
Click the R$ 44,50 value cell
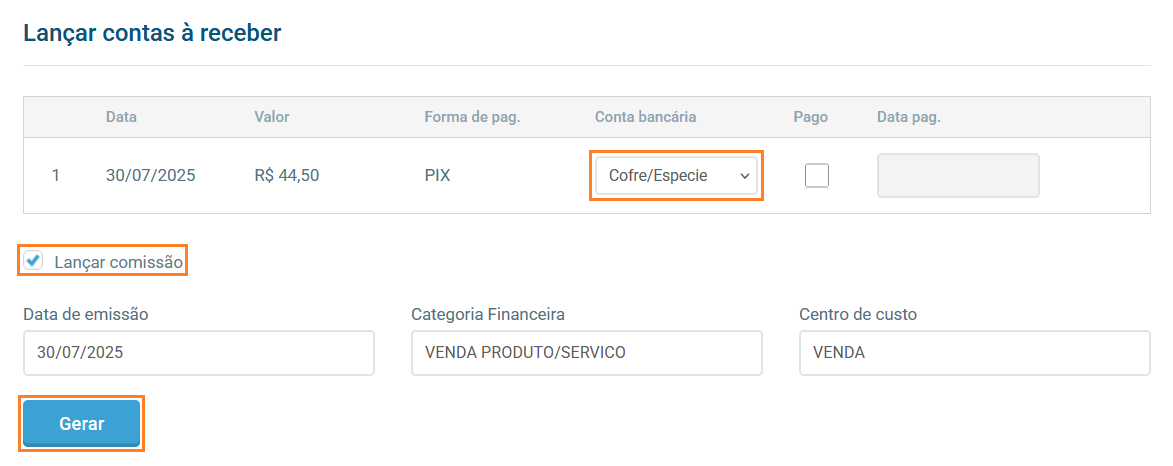point(287,175)
